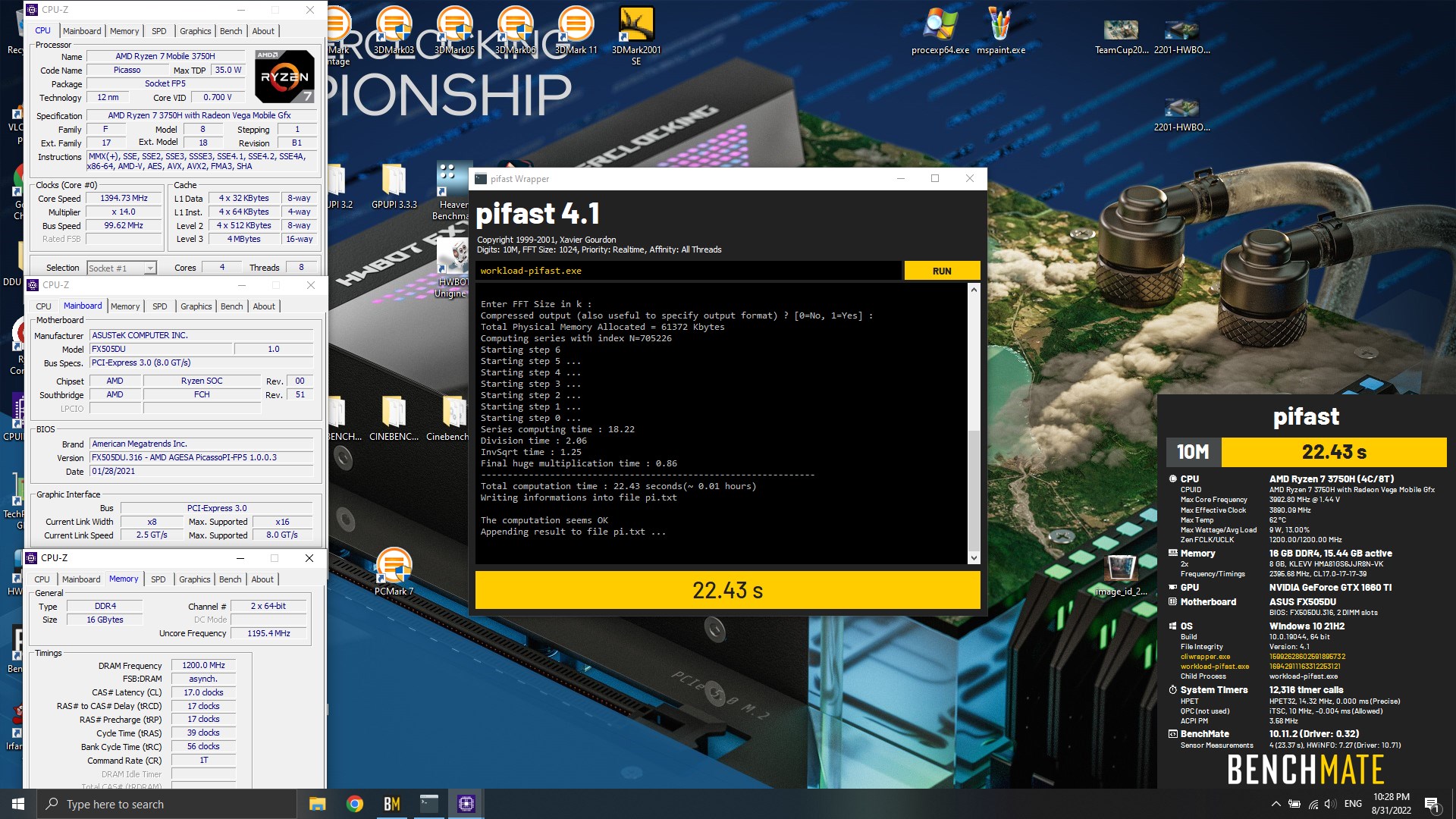This screenshot has width=1456, height=819.
Task: Click the yellow 22.43 s result bar
Action: click(727, 590)
